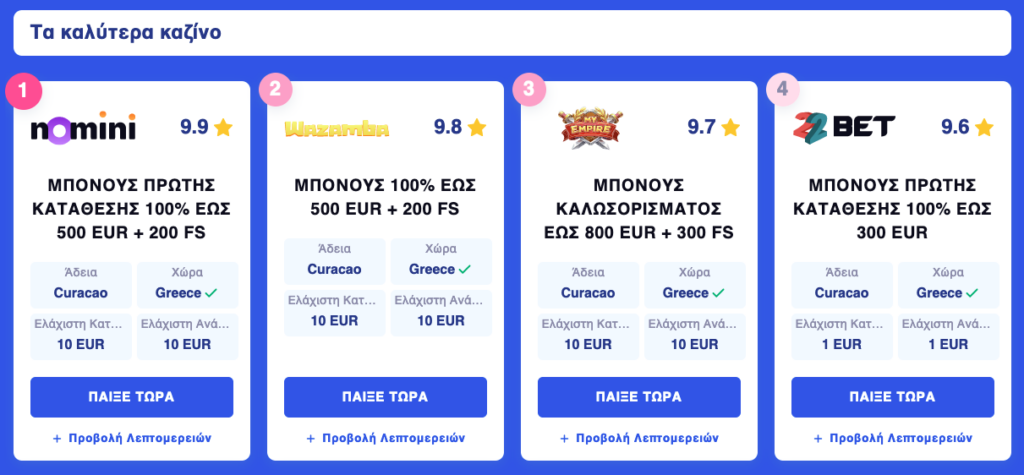The height and width of the screenshot is (475, 1024).
Task: Click ΠΑΙΞΕ ΤΩΡΑ button for 22Bet
Action: pos(893,397)
